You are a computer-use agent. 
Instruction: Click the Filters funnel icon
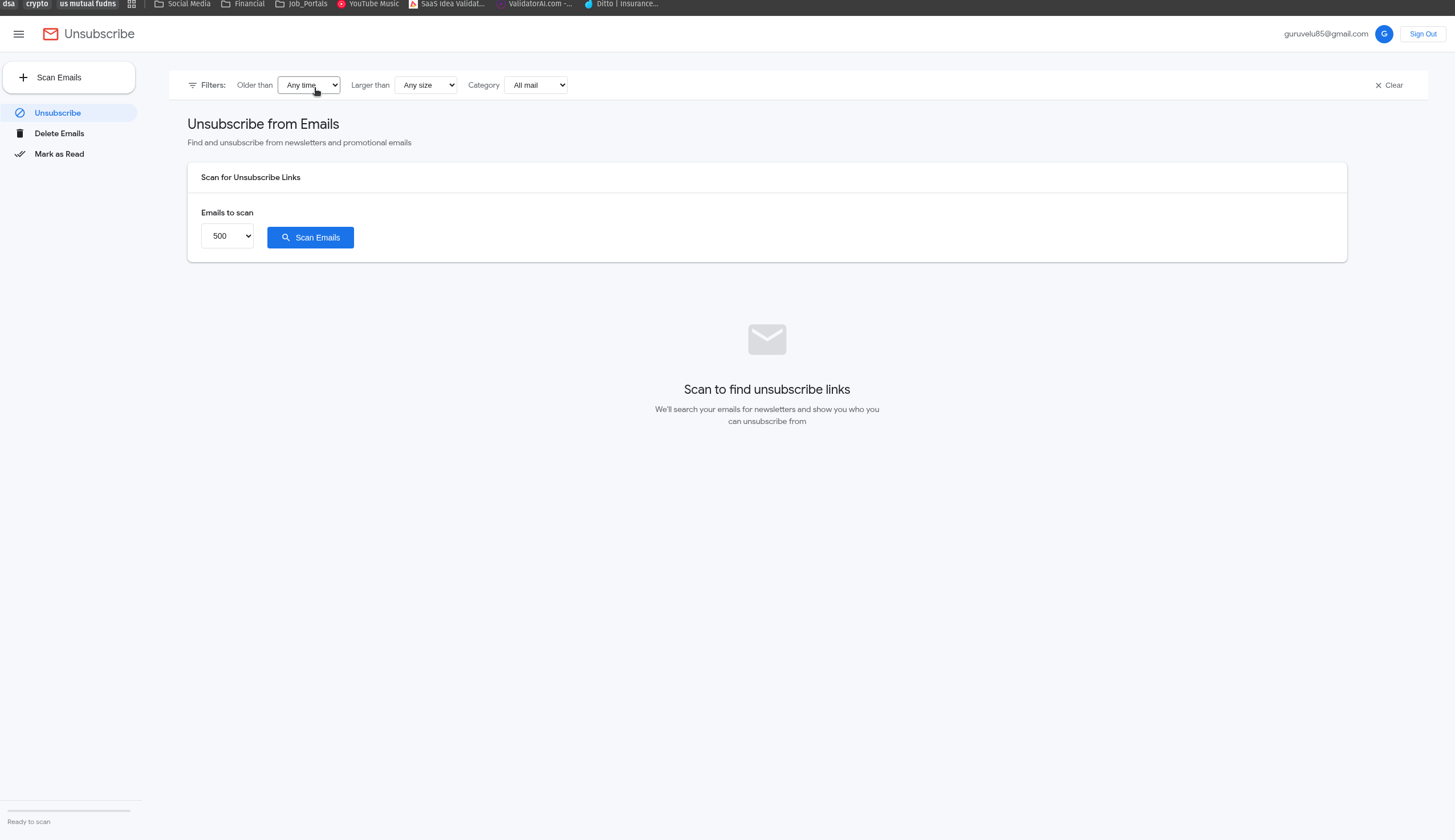pos(193,85)
